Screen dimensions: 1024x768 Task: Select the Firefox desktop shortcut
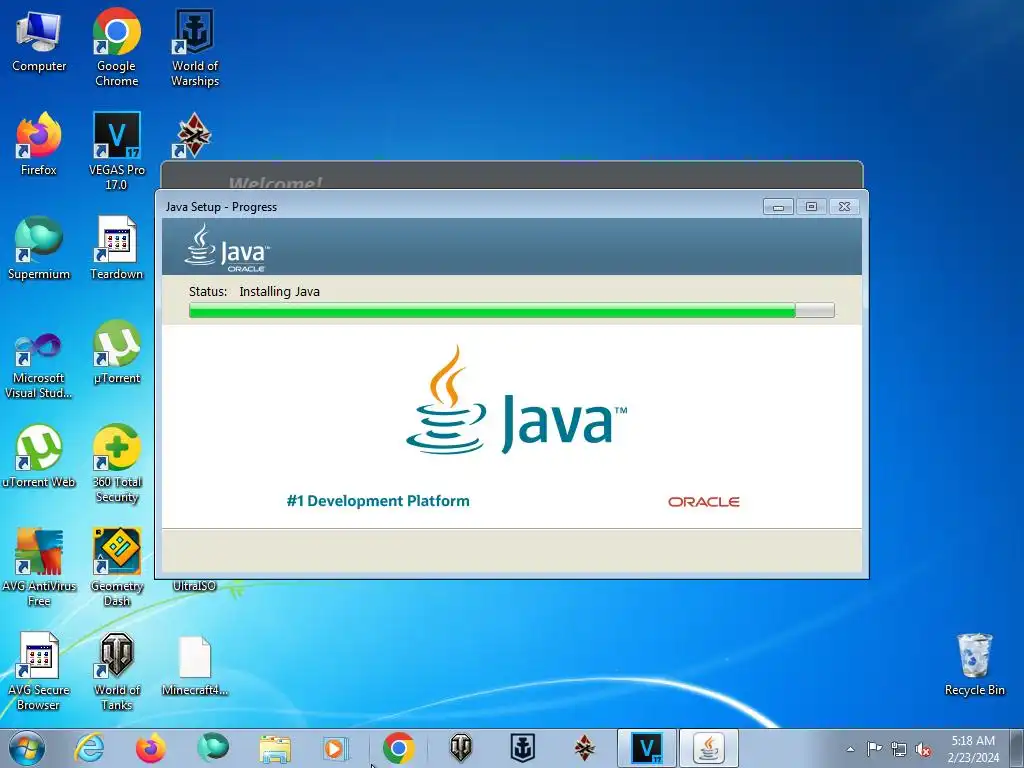(x=39, y=144)
